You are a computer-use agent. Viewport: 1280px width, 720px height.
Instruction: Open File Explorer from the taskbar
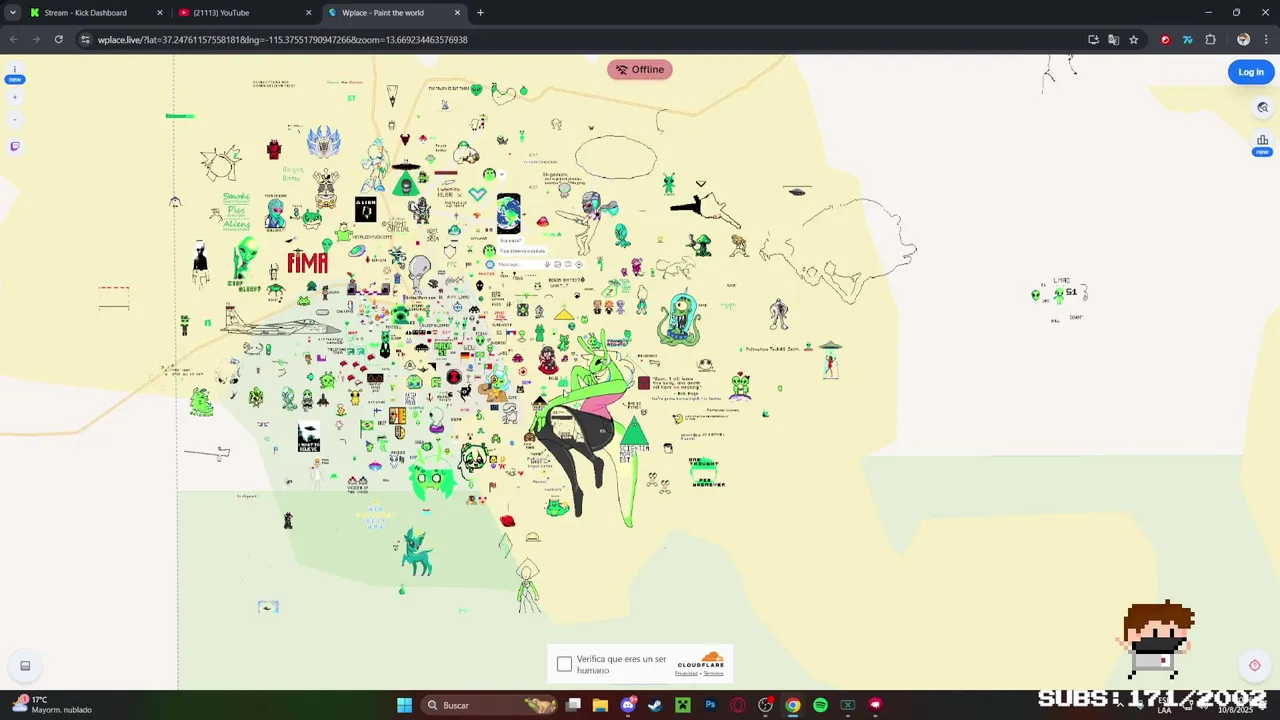tap(600, 705)
